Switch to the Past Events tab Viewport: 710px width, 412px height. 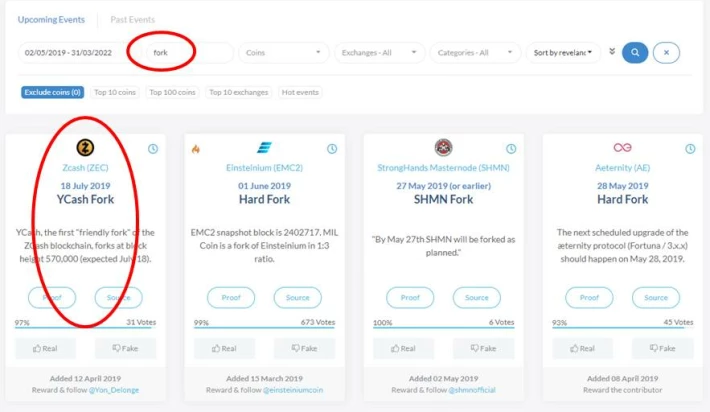(x=133, y=19)
